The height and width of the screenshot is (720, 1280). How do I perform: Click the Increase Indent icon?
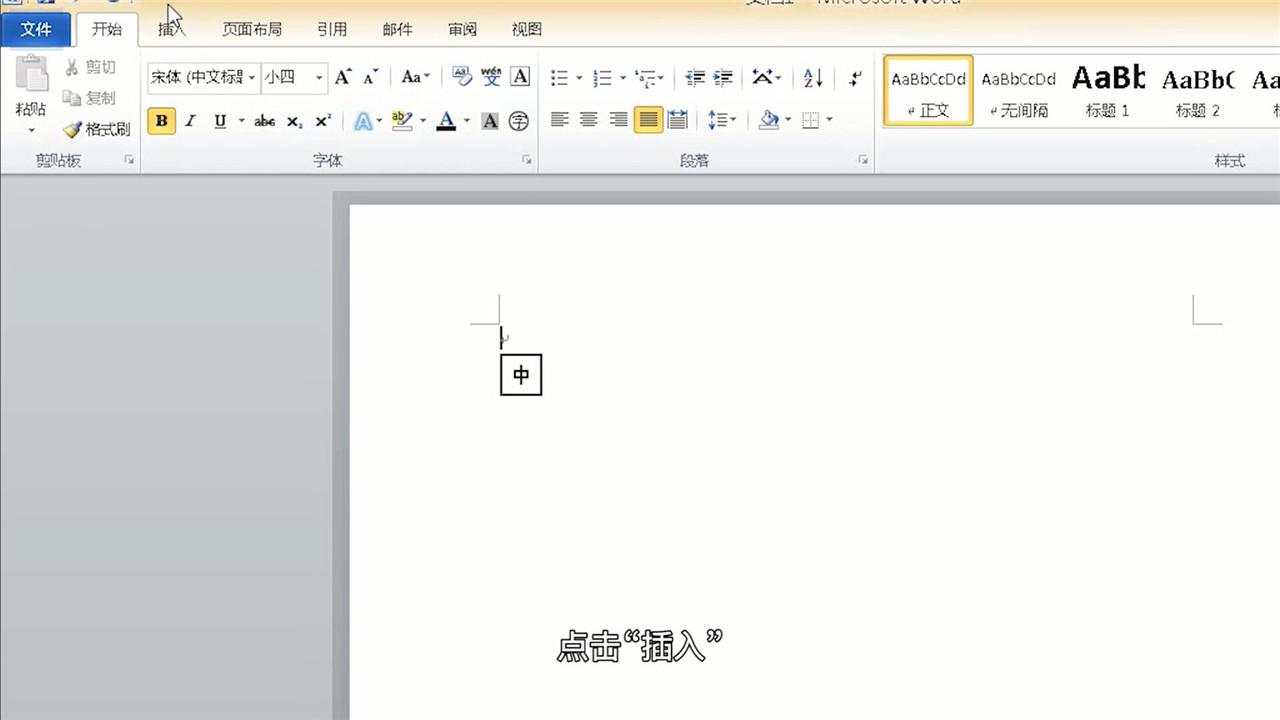[723, 77]
